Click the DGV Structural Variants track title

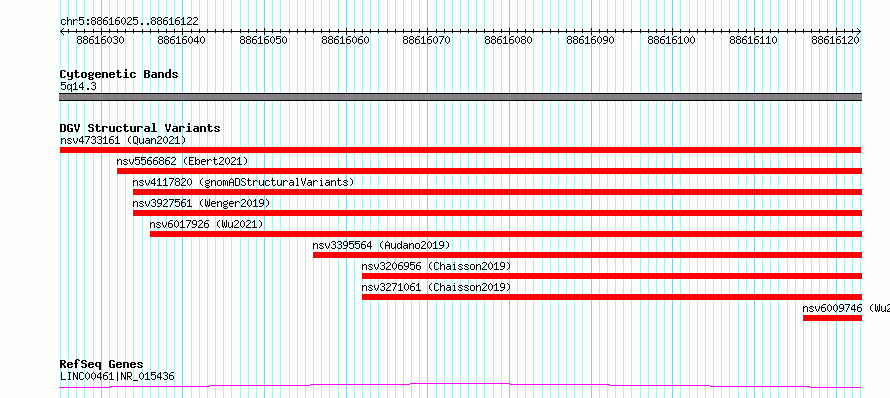140,128
